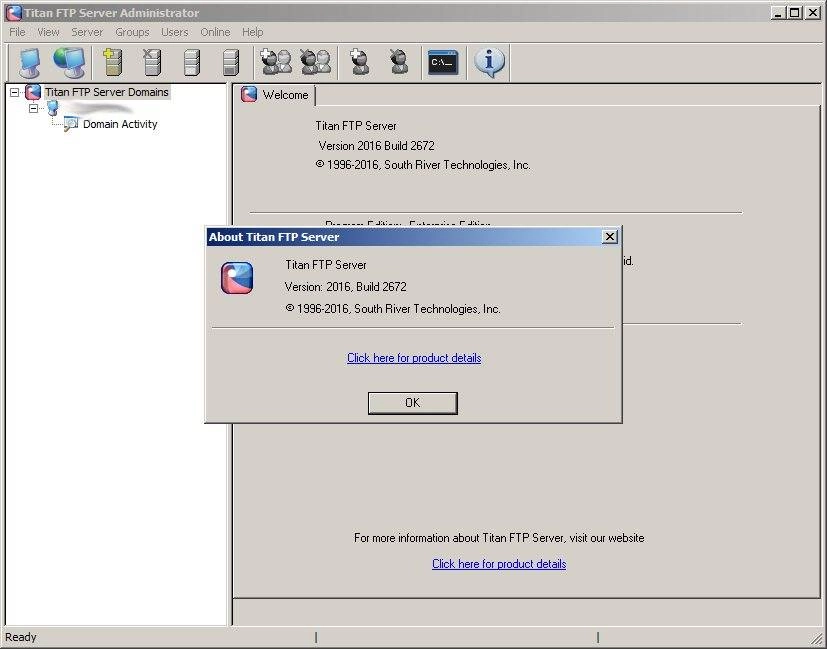Image resolution: width=827 pixels, height=649 pixels.
Task: Open the View menu
Action: tap(49, 32)
